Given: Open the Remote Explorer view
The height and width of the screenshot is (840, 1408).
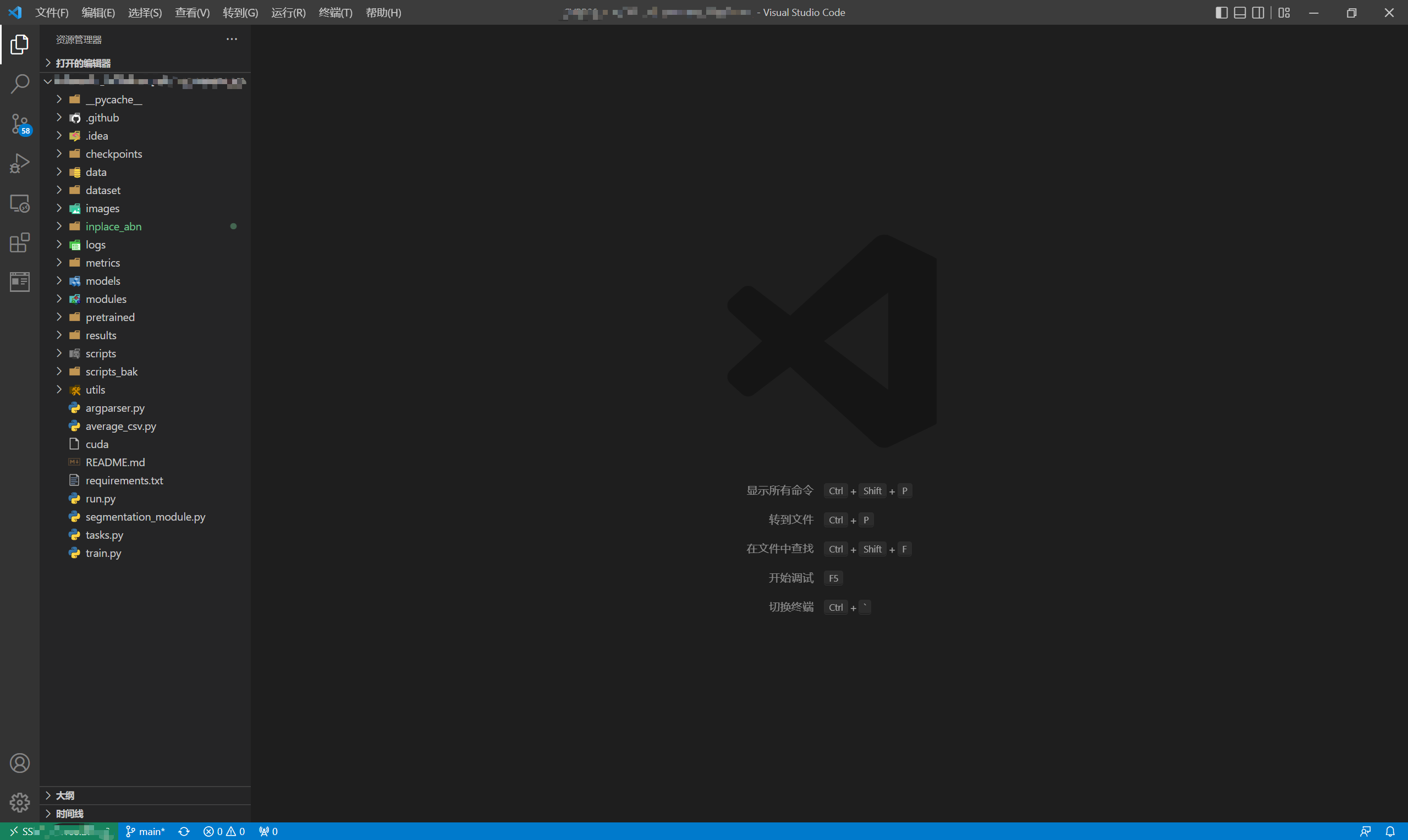Looking at the screenshot, I should point(20,203).
